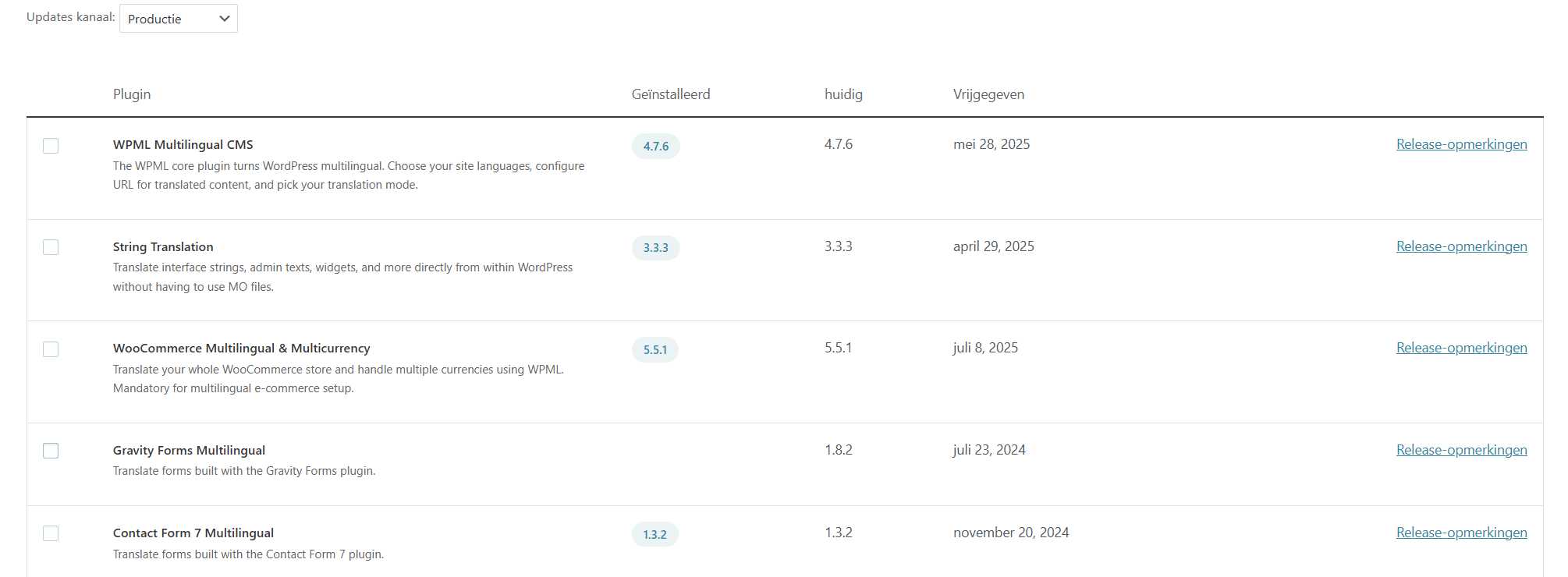Enable the Gravity Forms Multilingual checkbox
Viewport: 1568px width, 577px height.
coord(51,451)
